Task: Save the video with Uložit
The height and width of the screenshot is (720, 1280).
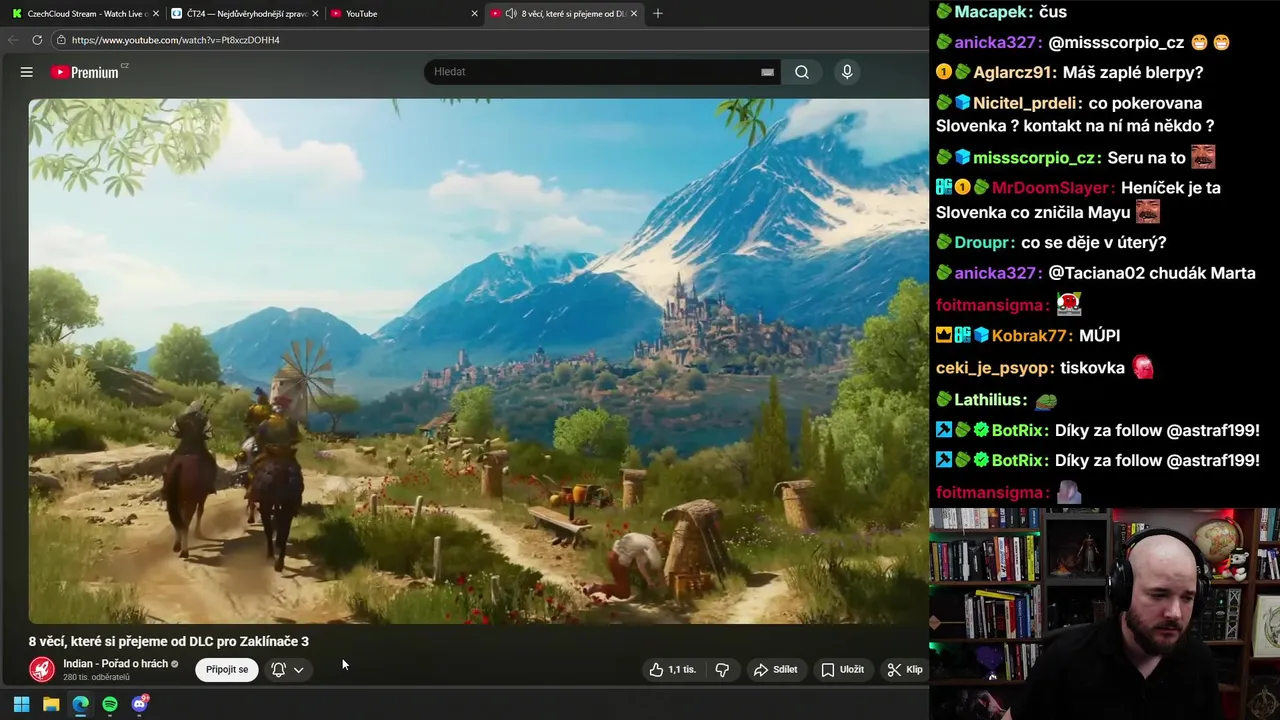Action: [842, 670]
